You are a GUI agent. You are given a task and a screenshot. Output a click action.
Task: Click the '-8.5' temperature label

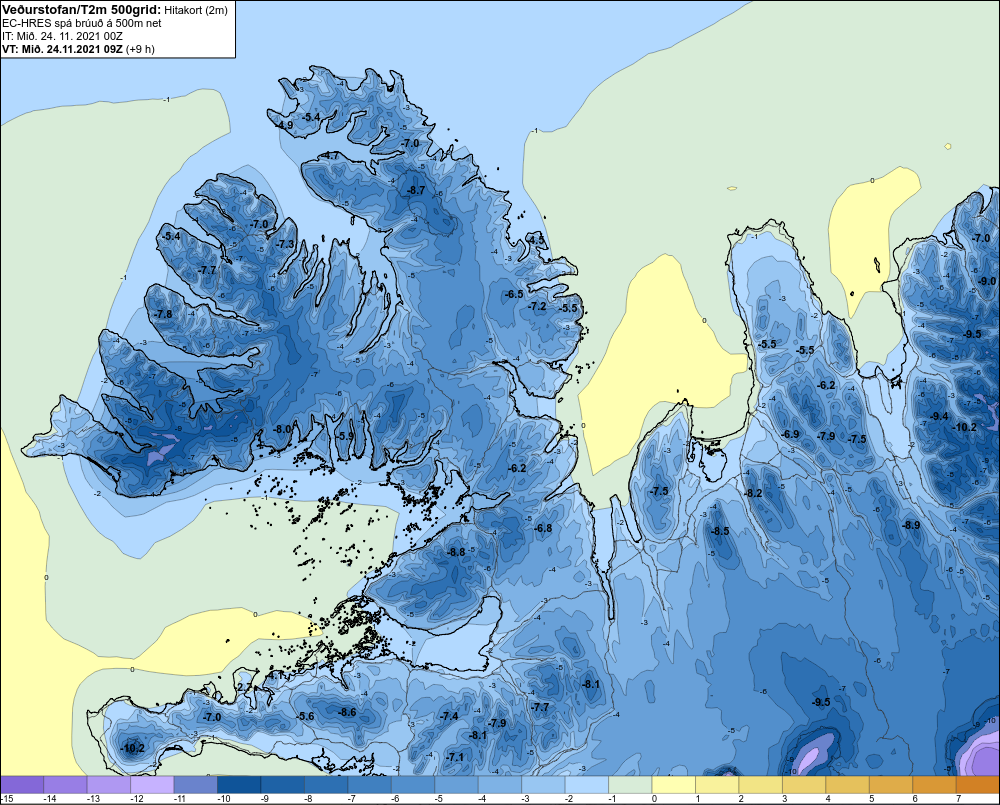pos(720,531)
